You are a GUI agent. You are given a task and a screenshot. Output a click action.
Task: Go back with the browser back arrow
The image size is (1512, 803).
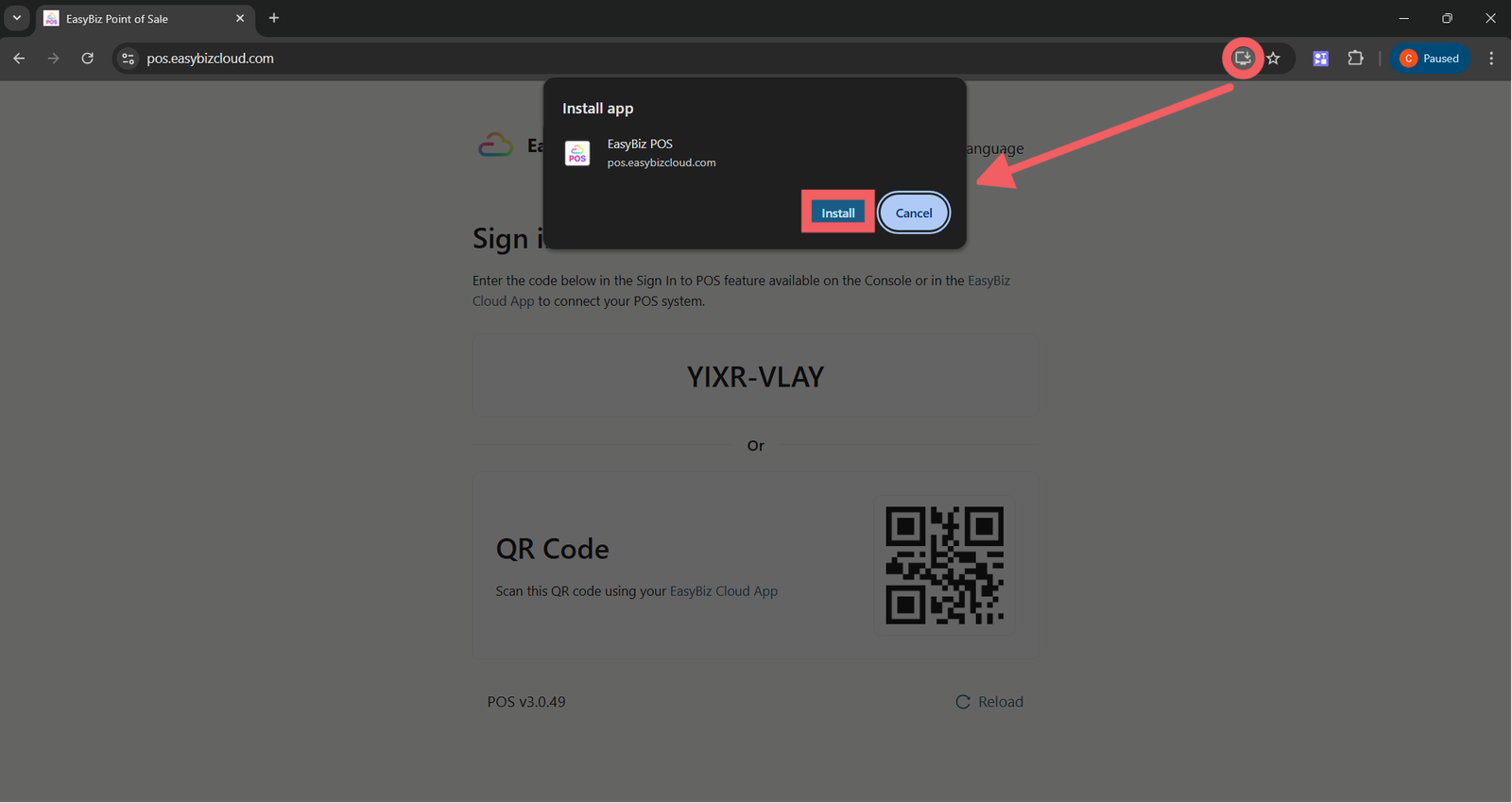tap(19, 59)
